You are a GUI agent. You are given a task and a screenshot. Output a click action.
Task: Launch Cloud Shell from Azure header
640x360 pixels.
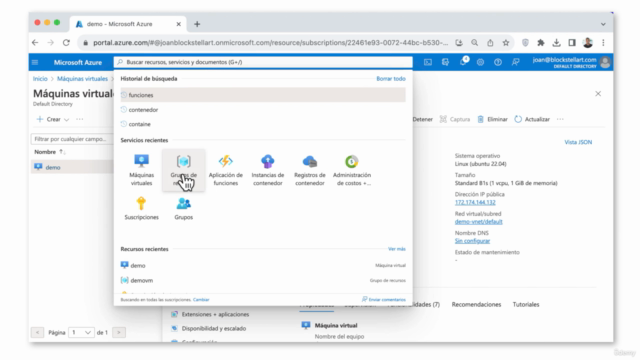(x=428, y=62)
